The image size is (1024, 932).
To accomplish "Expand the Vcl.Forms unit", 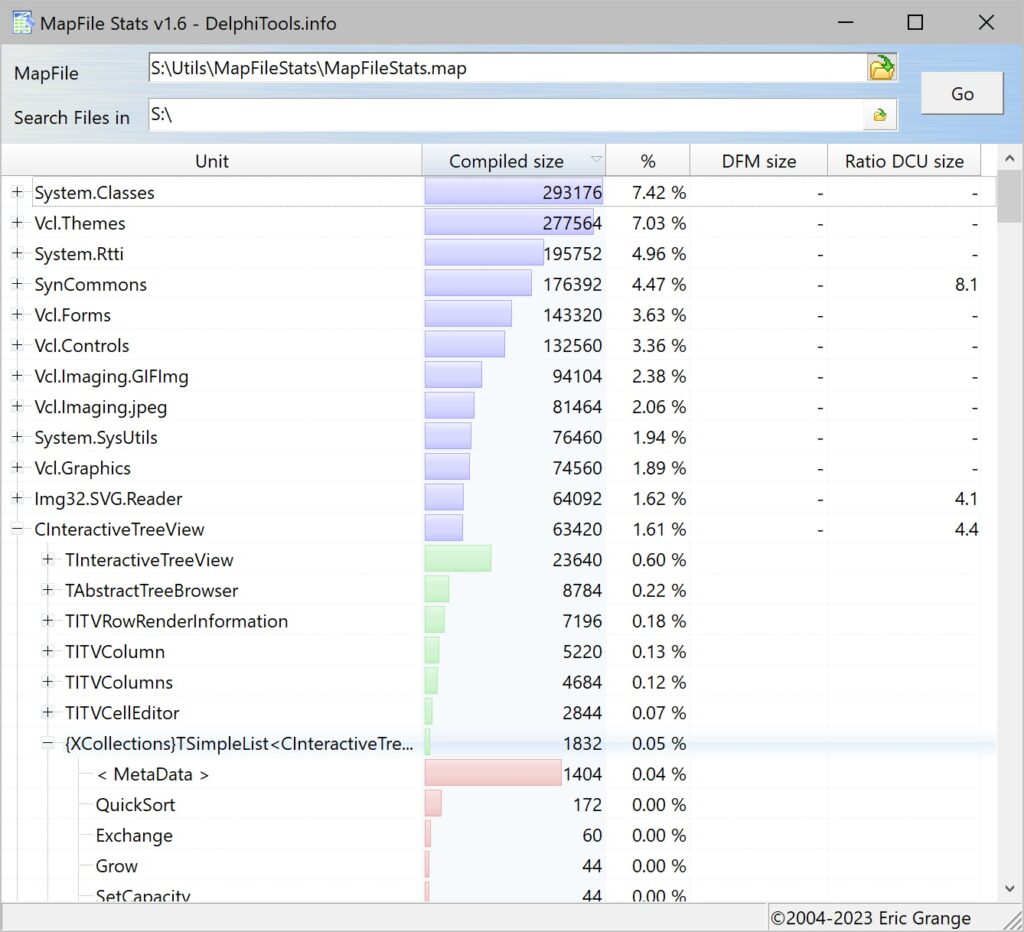I will pyautogui.click(x=18, y=315).
